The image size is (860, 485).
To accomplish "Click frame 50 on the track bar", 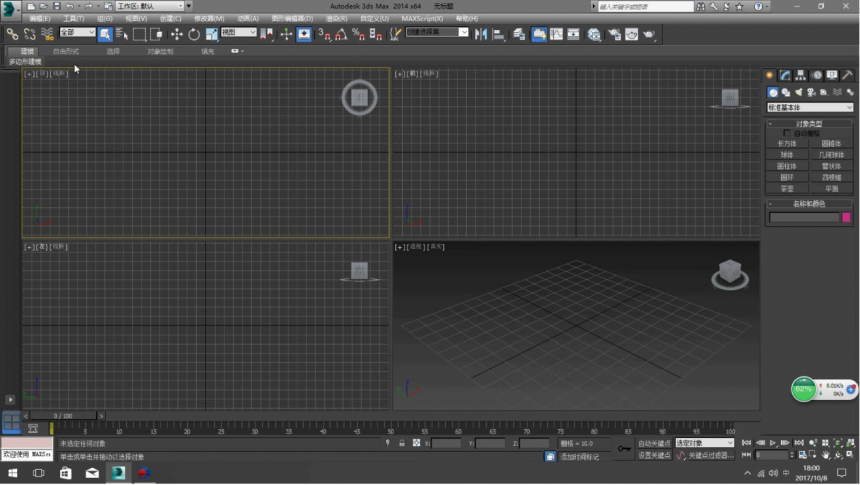I will click(x=391, y=428).
